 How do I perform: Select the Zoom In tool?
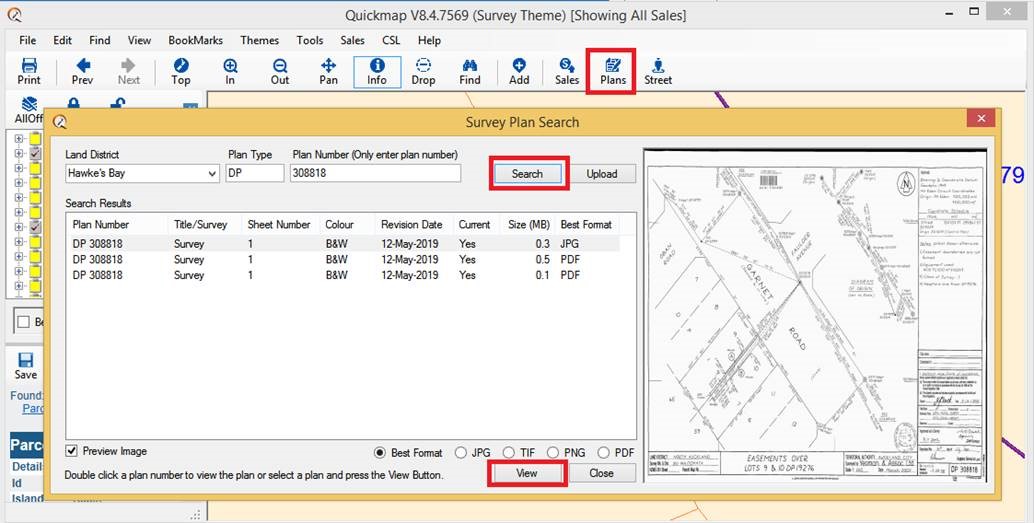pos(230,71)
